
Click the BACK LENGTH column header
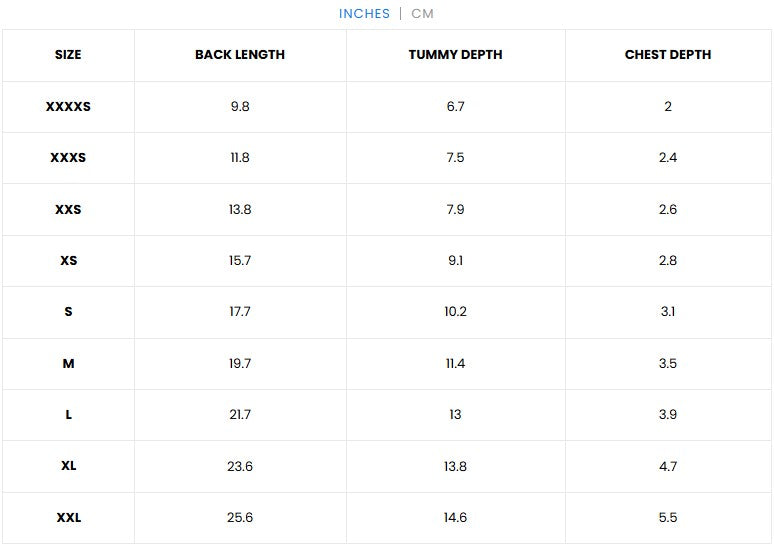coord(240,55)
